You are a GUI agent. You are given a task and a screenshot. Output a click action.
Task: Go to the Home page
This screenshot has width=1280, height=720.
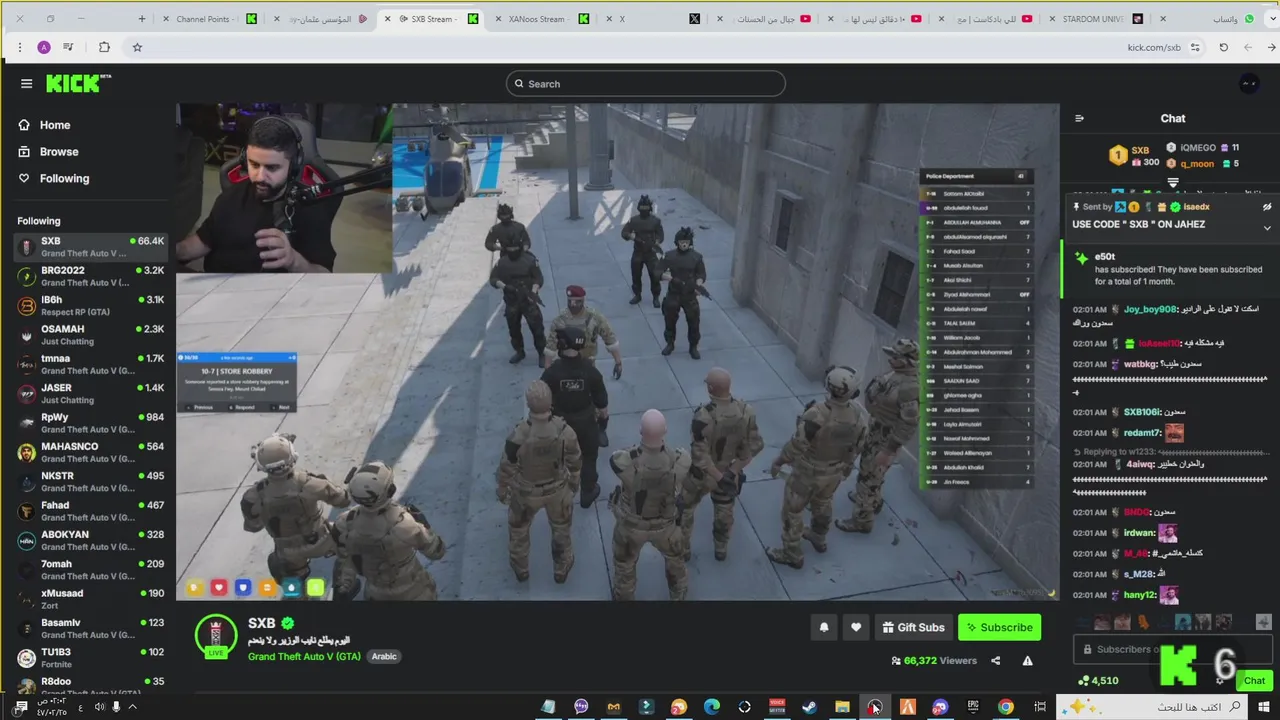(x=55, y=125)
